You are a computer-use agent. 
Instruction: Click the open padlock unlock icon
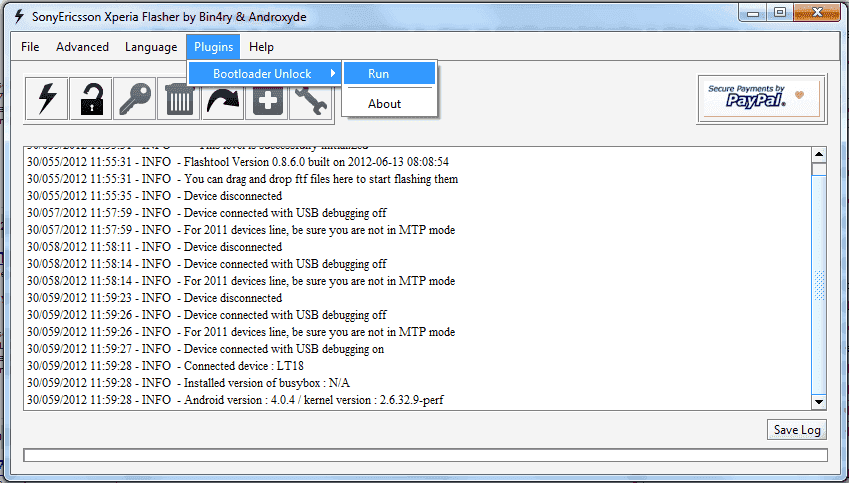click(x=91, y=99)
